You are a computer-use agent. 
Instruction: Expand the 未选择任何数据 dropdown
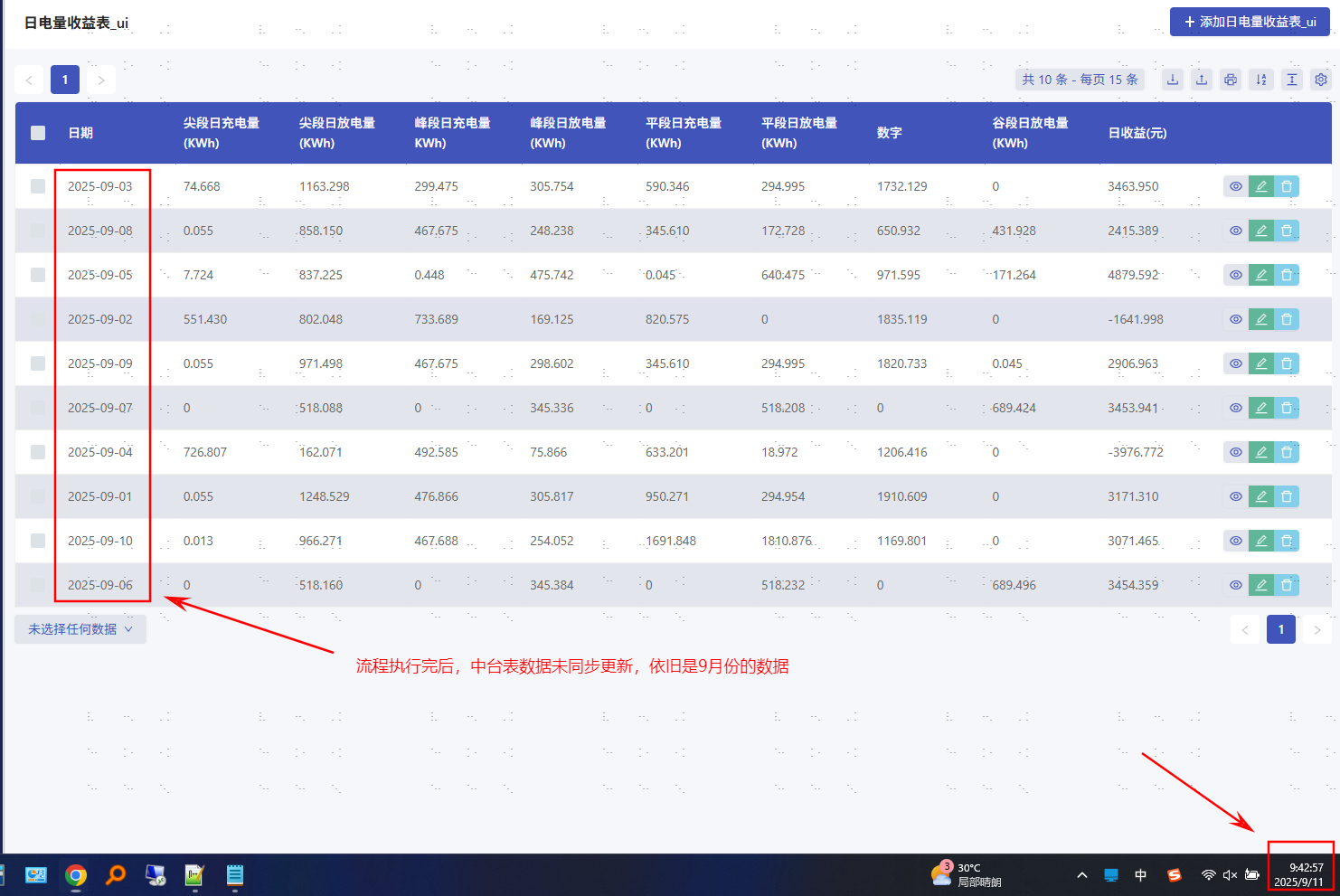(x=80, y=629)
